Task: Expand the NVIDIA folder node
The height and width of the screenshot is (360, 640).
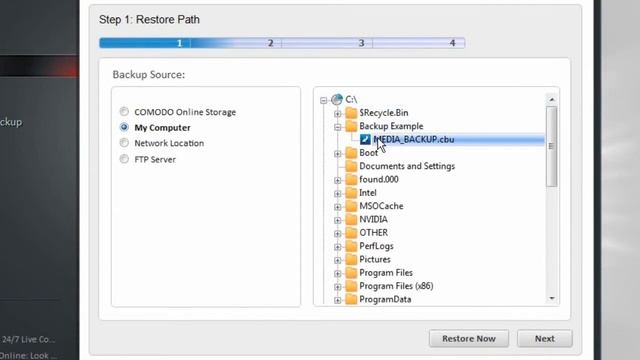Action: tap(338, 220)
